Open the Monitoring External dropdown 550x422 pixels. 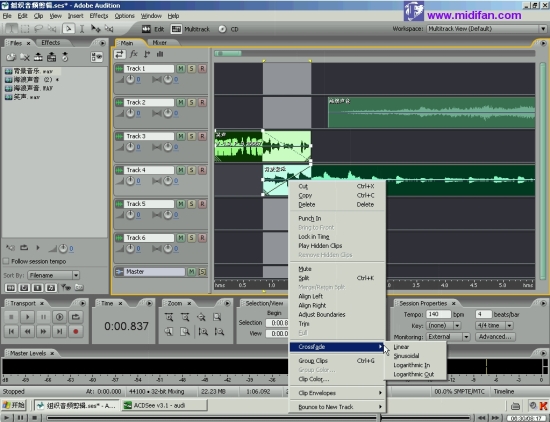coord(466,337)
